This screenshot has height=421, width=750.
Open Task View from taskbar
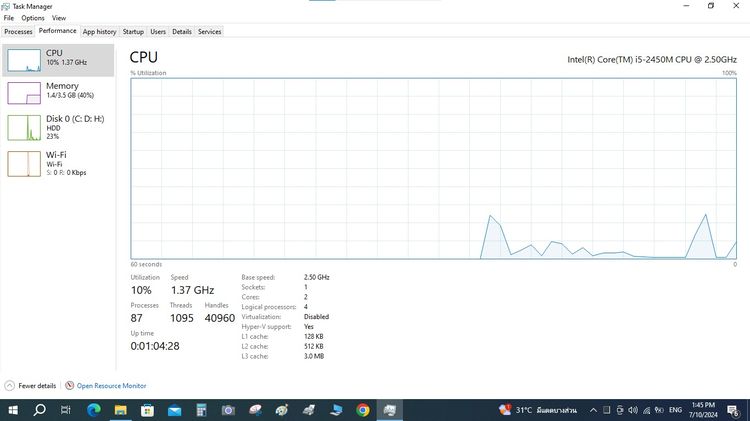click(66, 410)
